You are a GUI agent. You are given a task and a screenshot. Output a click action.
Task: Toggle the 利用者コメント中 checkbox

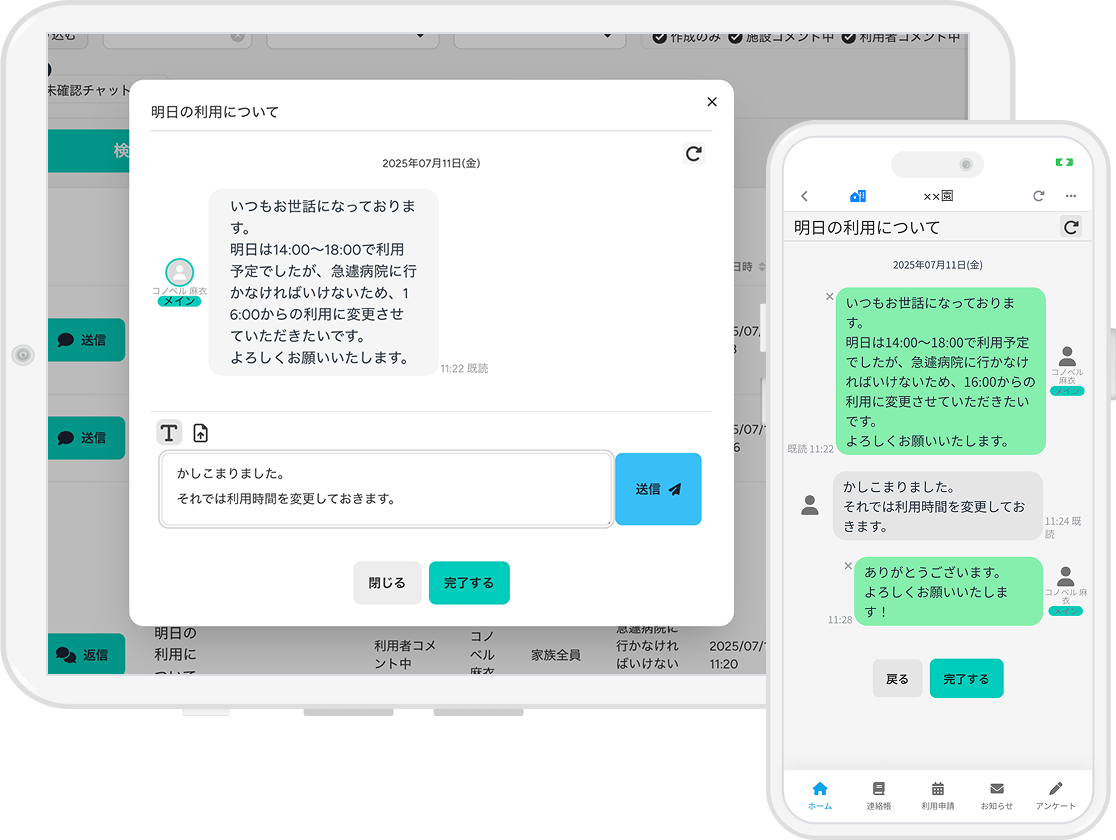pyautogui.click(x=848, y=37)
